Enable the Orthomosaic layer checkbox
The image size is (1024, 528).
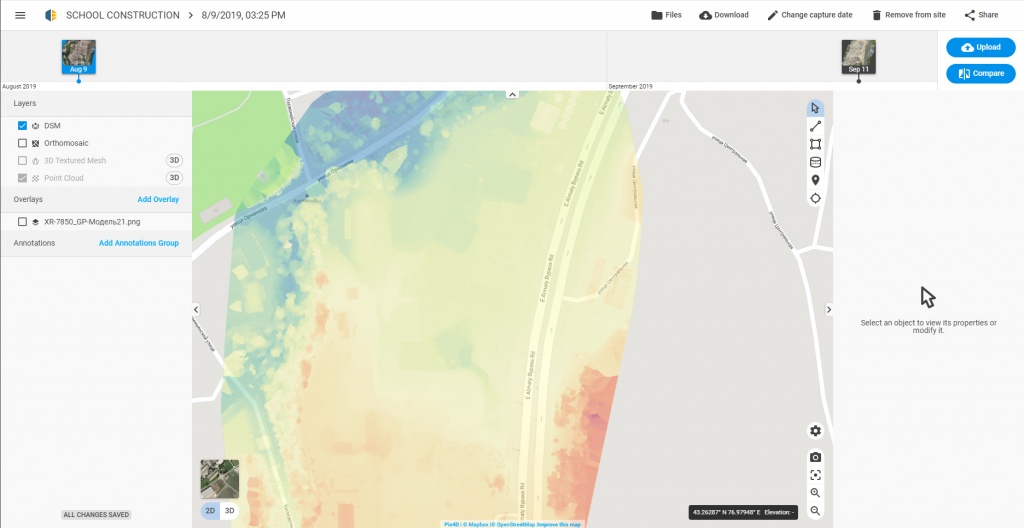(23, 143)
